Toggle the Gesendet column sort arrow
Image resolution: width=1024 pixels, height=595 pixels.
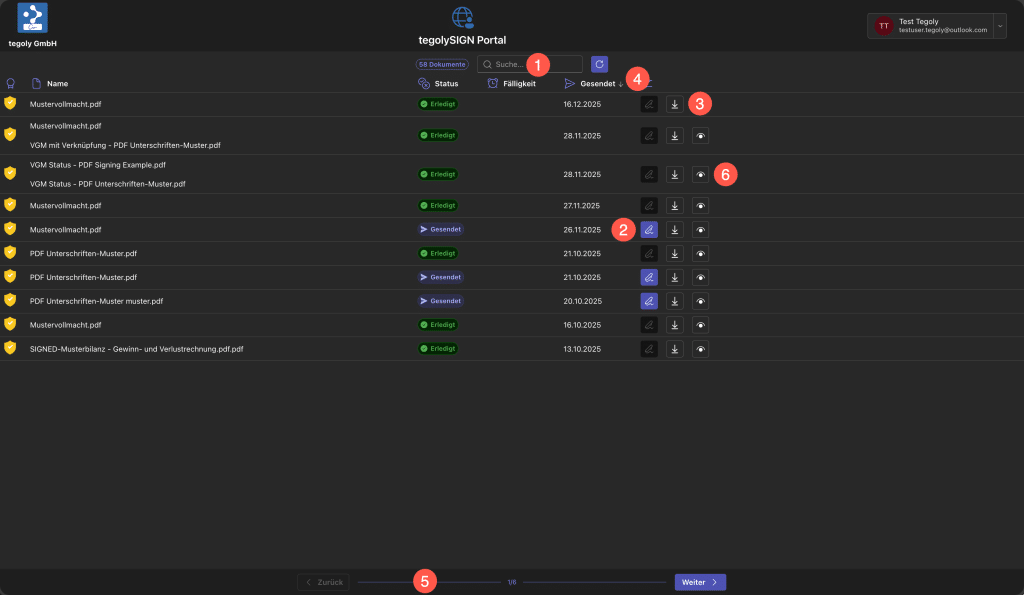(620, 84)
